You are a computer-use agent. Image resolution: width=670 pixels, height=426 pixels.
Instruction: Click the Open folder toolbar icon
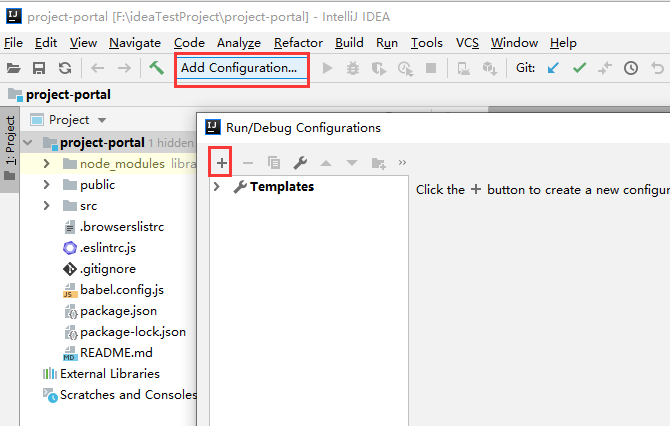pos(13,68)
